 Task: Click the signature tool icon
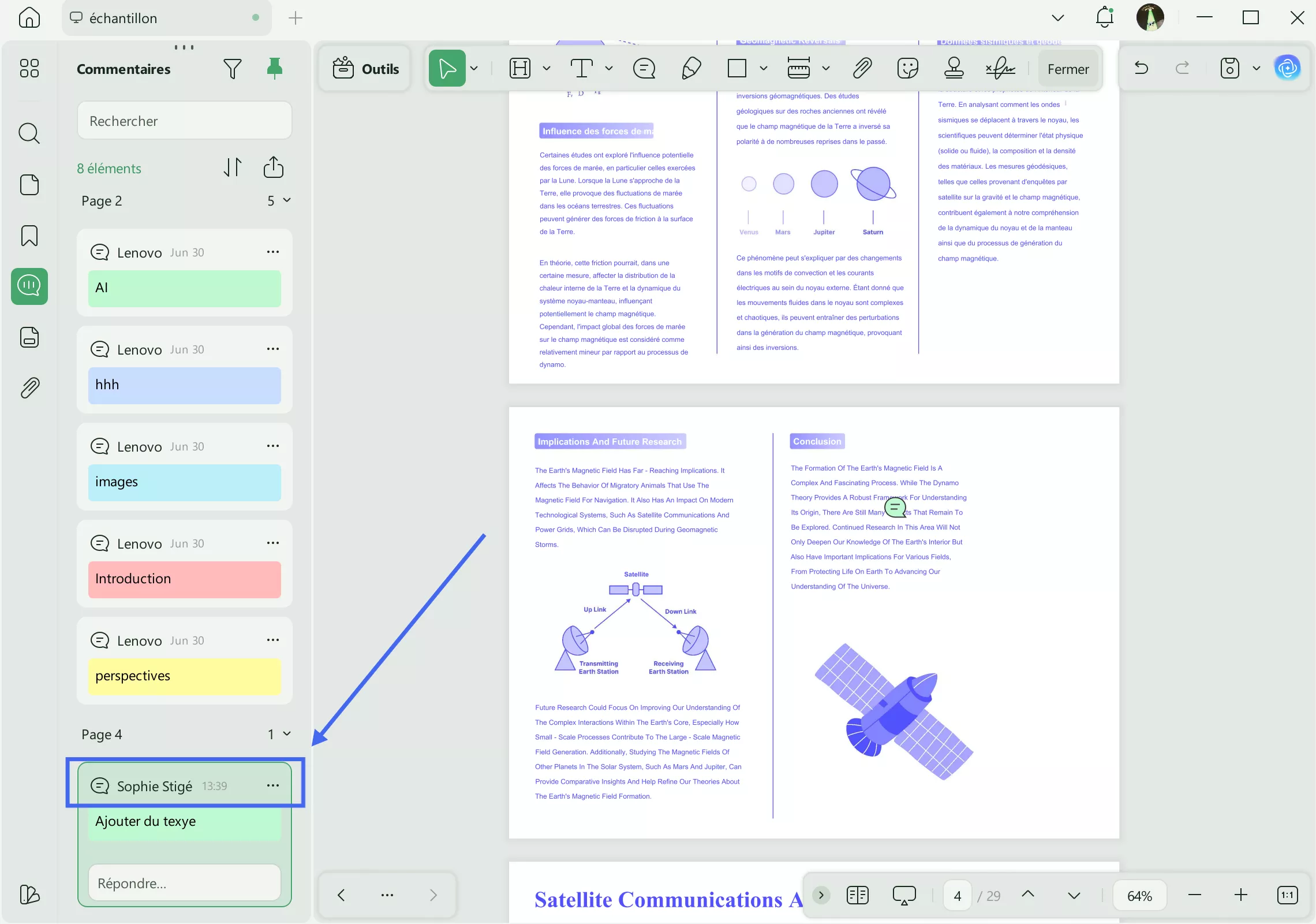(x=1000, y=69)
